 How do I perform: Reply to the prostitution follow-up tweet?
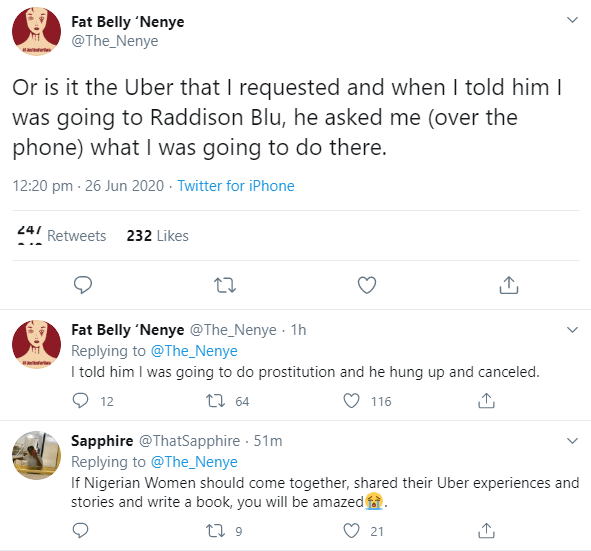point(80,401)
